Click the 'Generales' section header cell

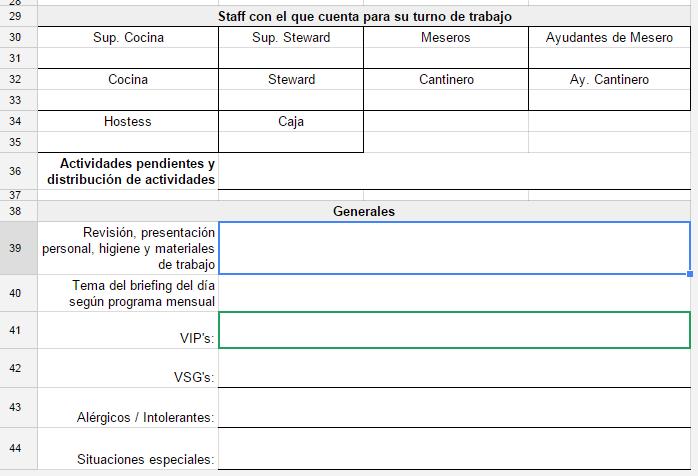[364, 212]
